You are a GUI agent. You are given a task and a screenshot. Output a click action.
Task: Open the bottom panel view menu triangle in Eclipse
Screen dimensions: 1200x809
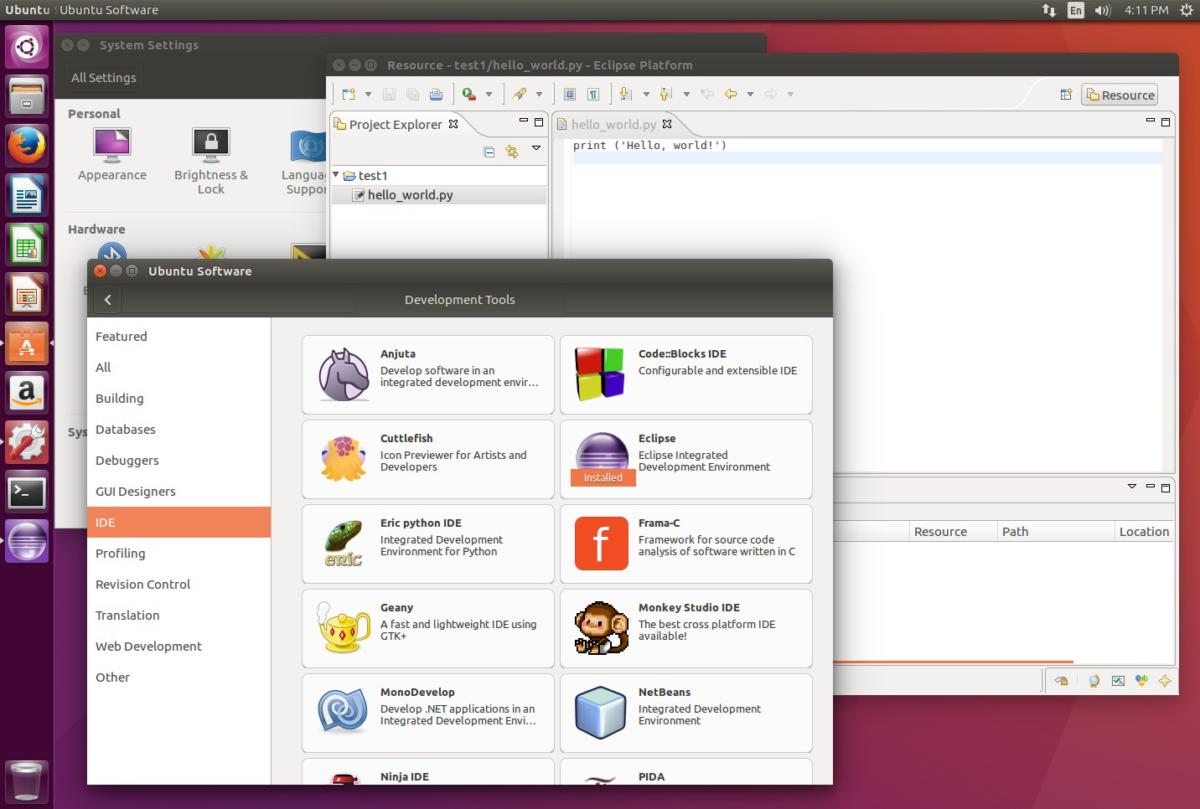(x=1132, y=486)
